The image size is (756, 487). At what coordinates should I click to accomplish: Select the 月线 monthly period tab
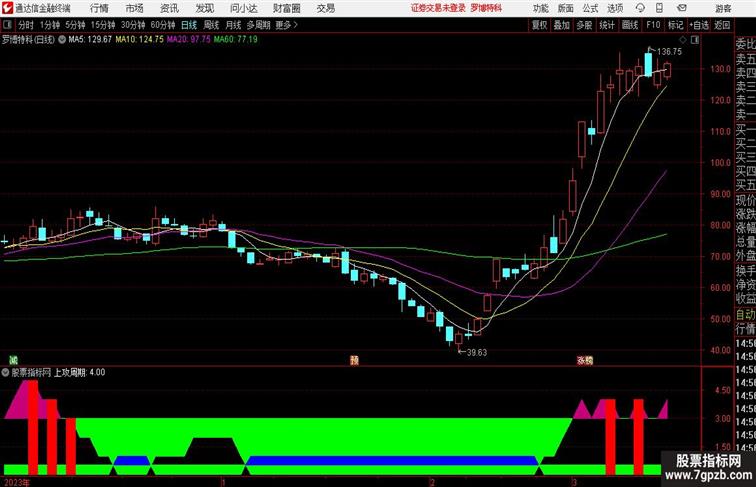coord(233,25)
